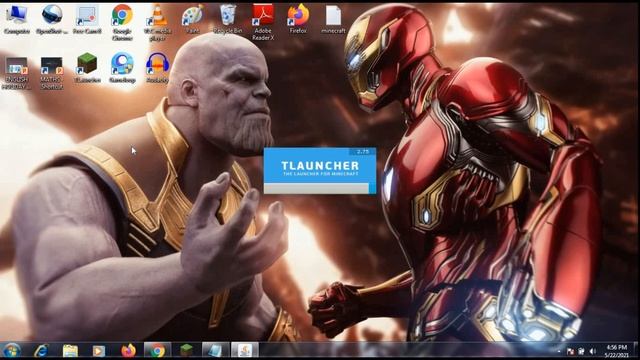Viewport: 640px width, 360px height.
Task: Launch Internet Explorer from the taskbar
Action: click(x=41, y=350)
